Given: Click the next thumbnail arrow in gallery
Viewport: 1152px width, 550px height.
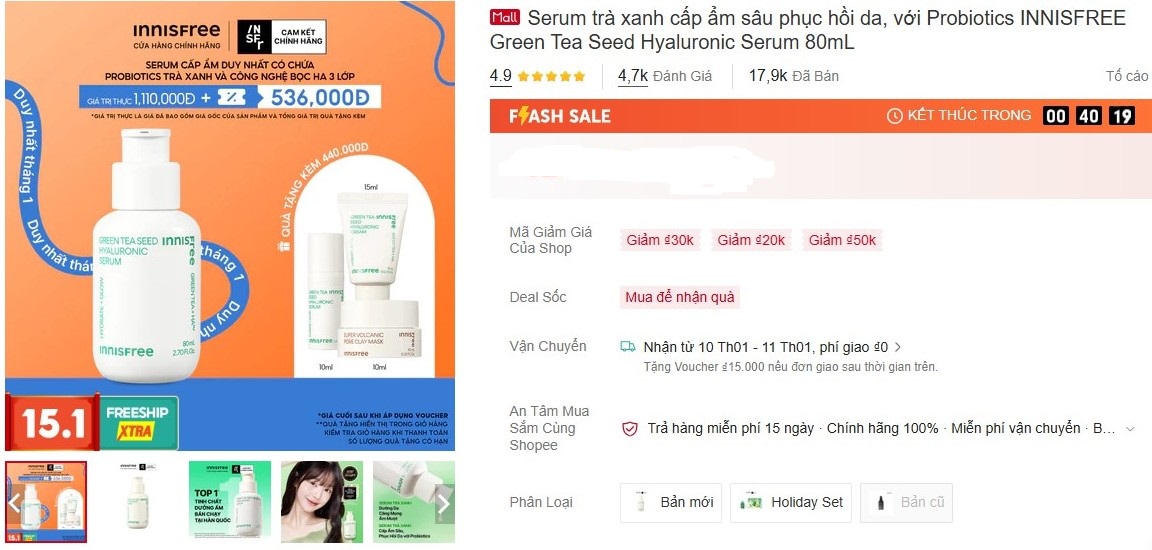Looking at the screenshot, I should click(444, 503).
